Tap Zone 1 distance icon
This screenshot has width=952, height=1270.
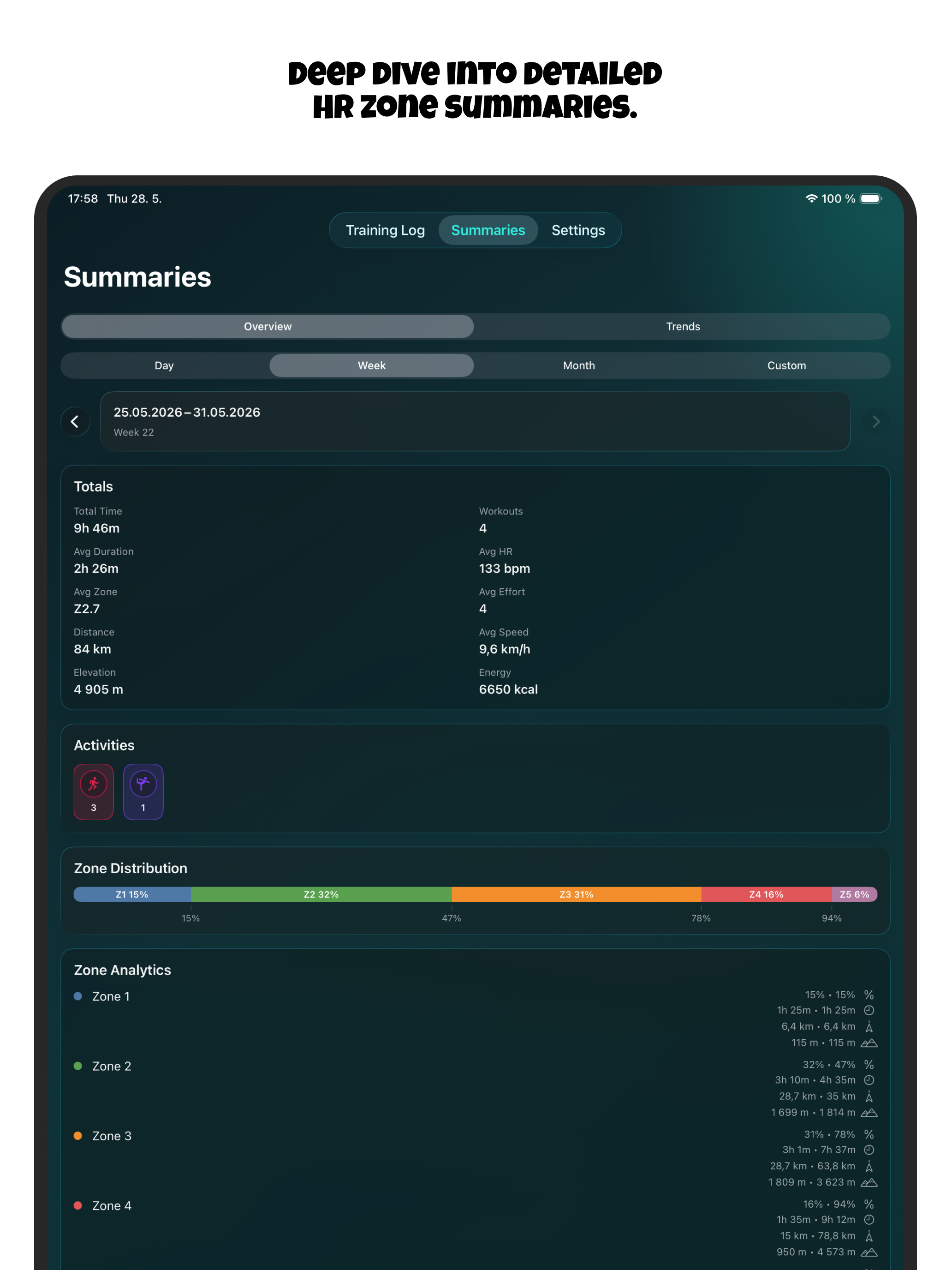click(869, 1026)
